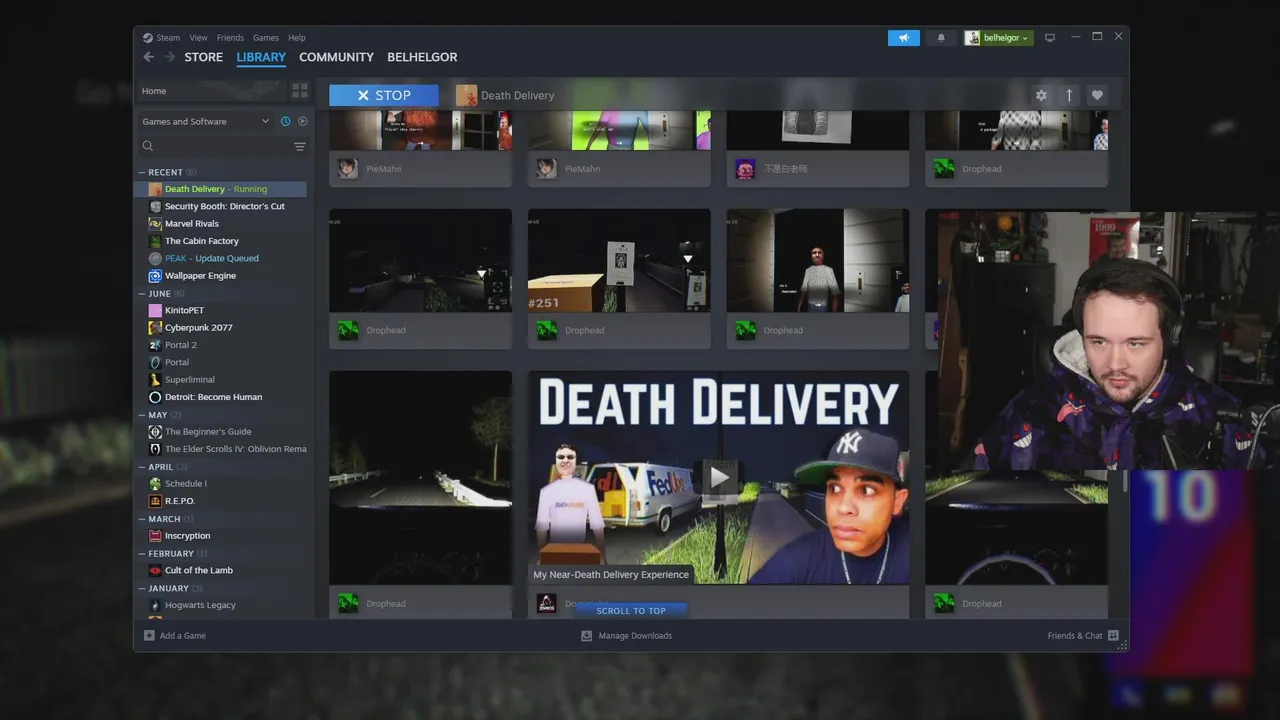The width and height of the screenshot is (1280, 720).
Task: Click the R.E.P.O. game icon
Action: 155,500
